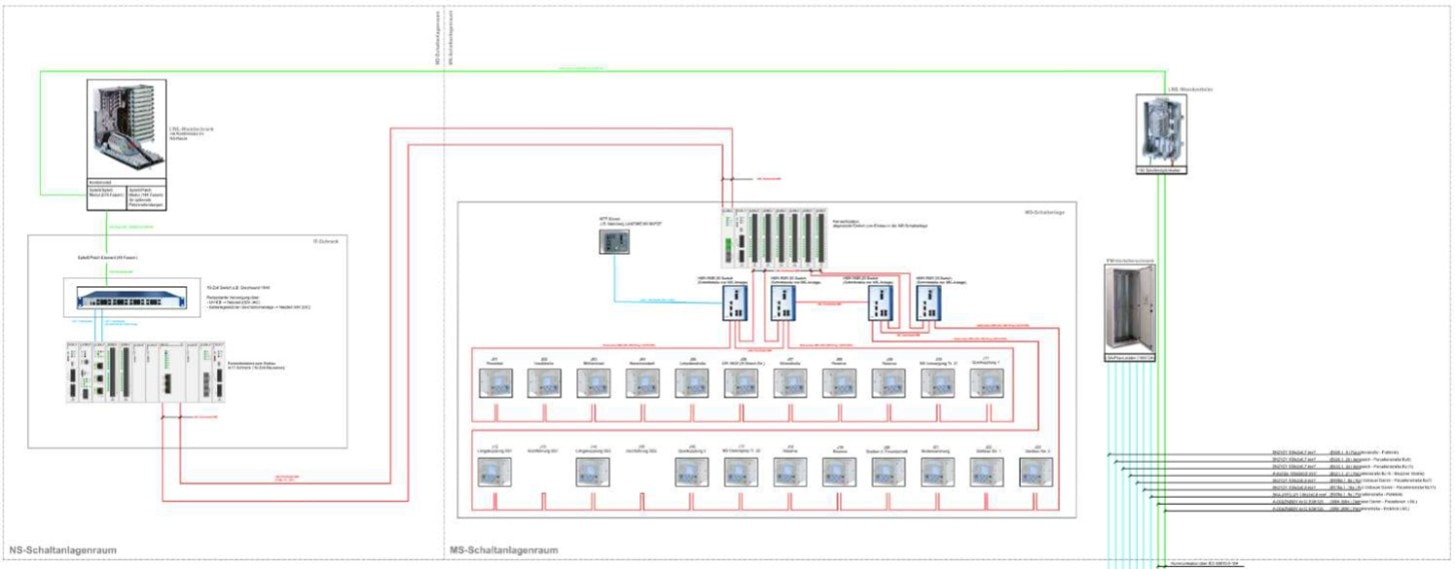Image resolution: width=1455 pixels, height=569 pixels.
Task: Select the Fernwirkstation module rack in MS-Schaltanlage
Action: [774, 238]
